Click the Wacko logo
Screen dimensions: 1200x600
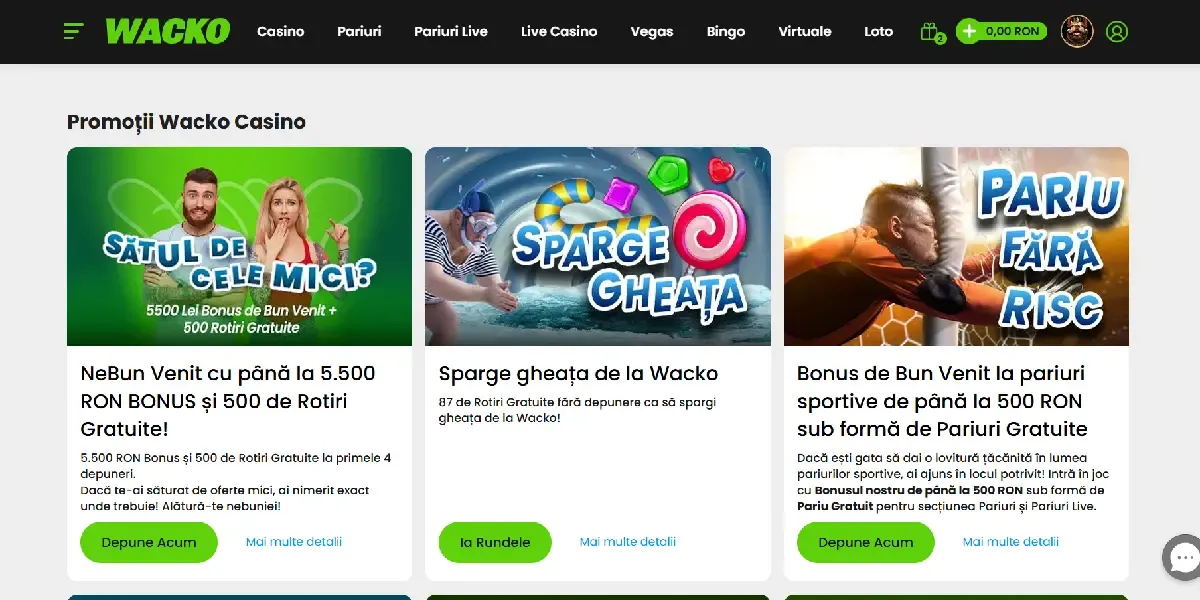coord(167,31)
